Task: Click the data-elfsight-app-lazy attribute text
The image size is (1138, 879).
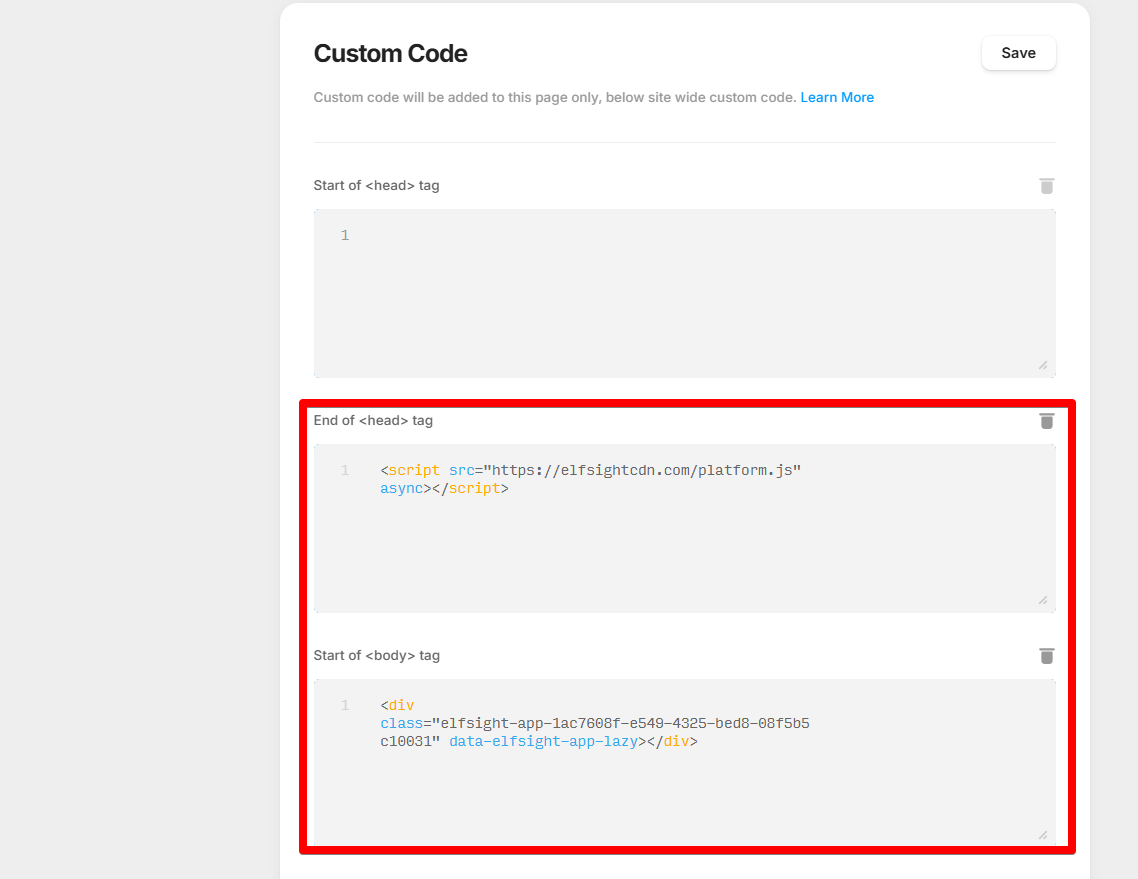Action: [544, 741]
